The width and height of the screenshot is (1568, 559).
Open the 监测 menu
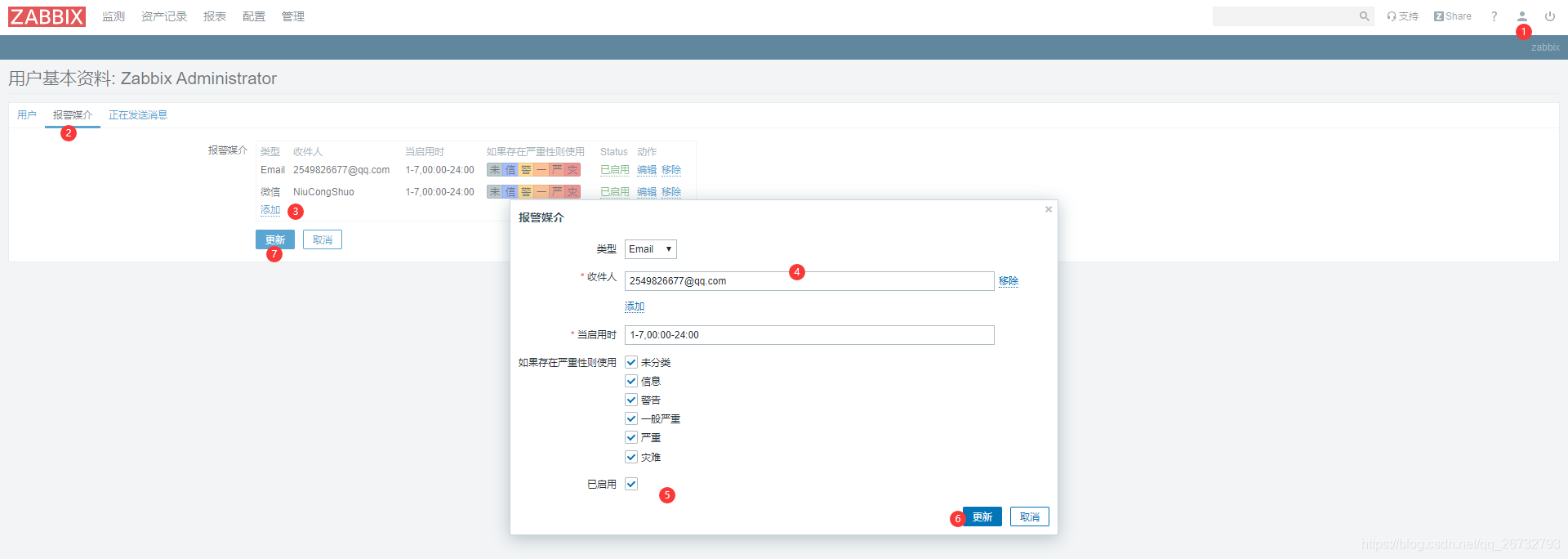(114, 16)
